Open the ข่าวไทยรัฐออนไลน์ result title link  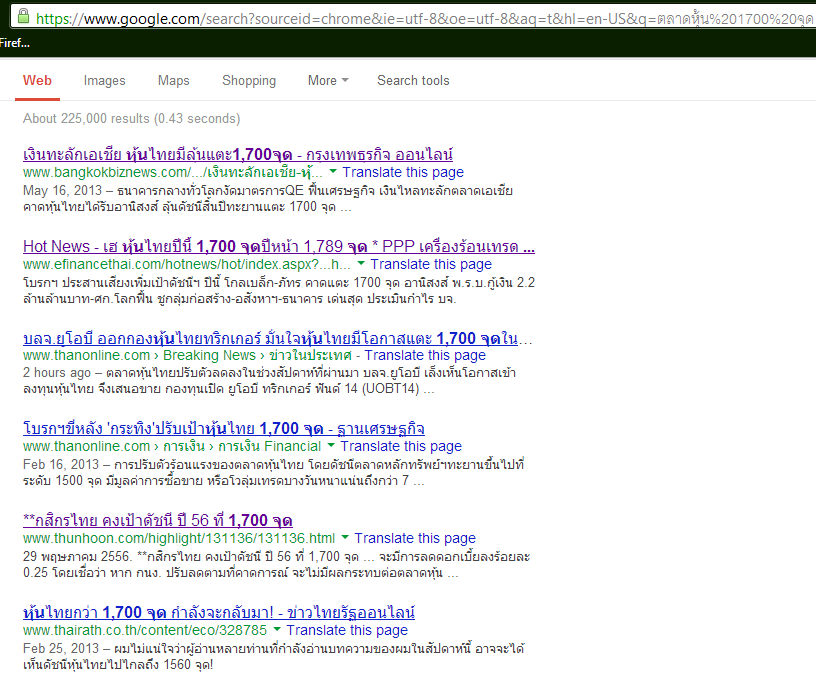(x=219, y=612)
